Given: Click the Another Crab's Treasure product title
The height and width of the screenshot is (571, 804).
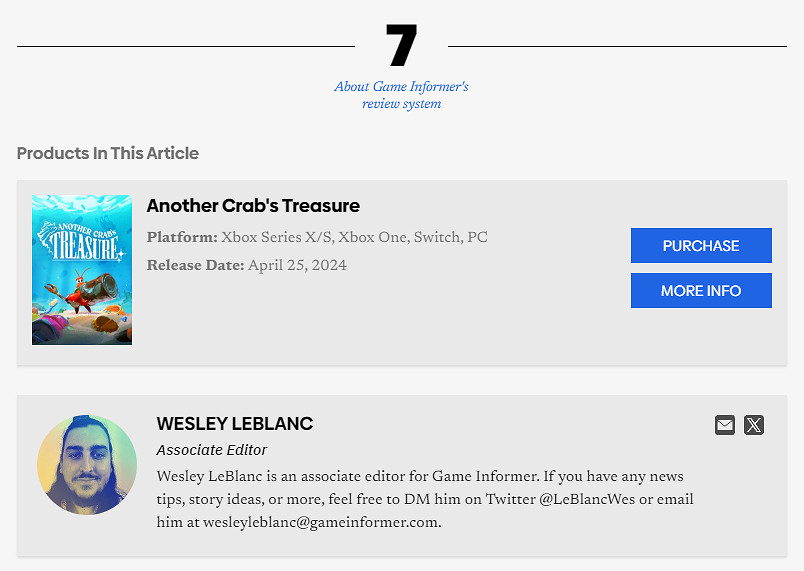Looking at the screenshot, I should click(253, 206).
